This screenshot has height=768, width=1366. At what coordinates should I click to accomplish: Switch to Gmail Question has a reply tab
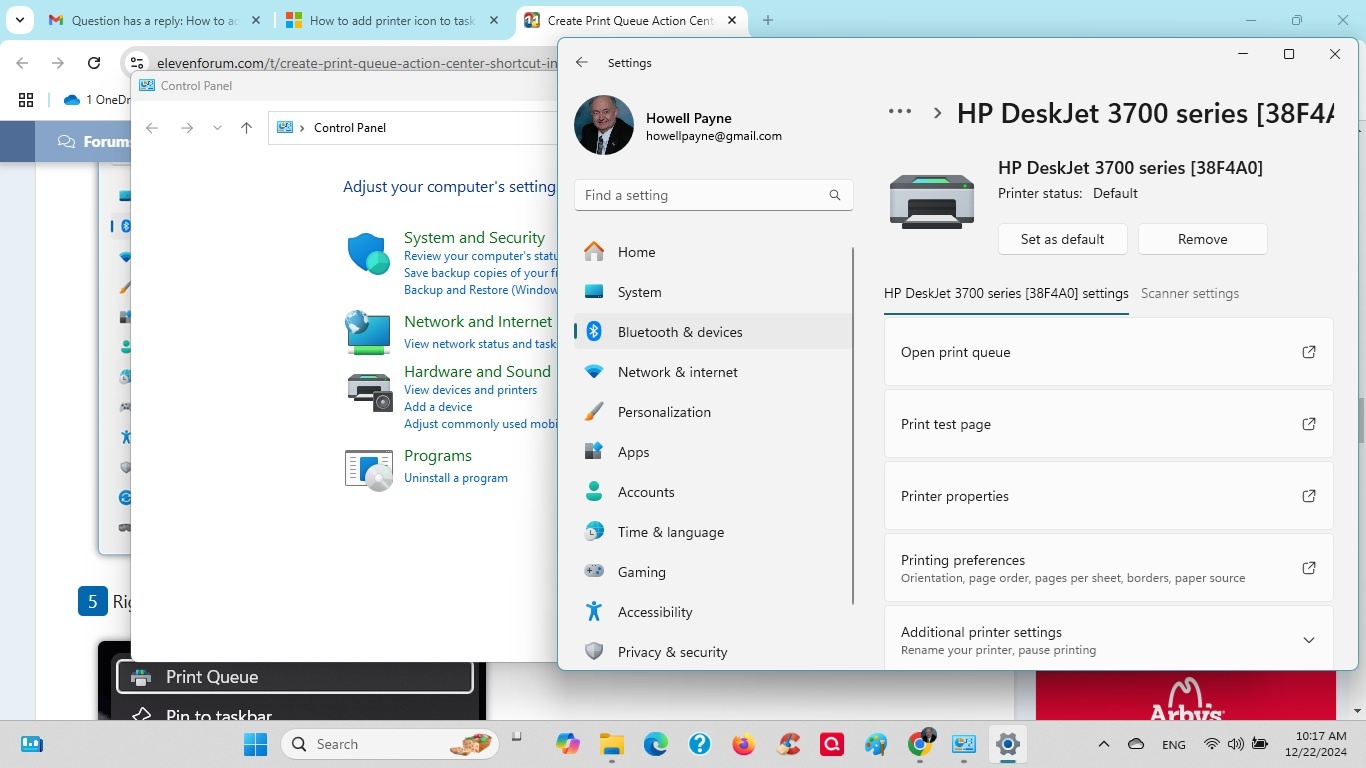pyautogui.click(x=155, y=20)
